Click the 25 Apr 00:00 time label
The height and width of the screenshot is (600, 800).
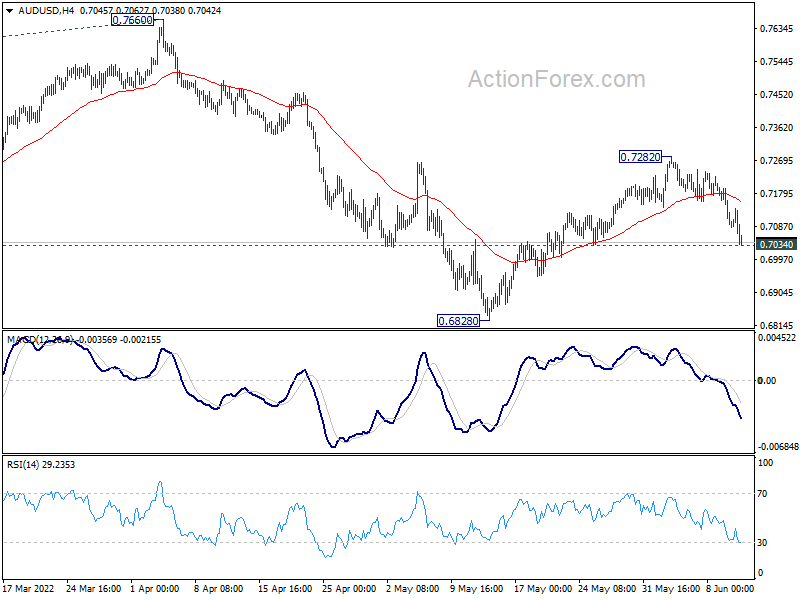pos(349,589)
